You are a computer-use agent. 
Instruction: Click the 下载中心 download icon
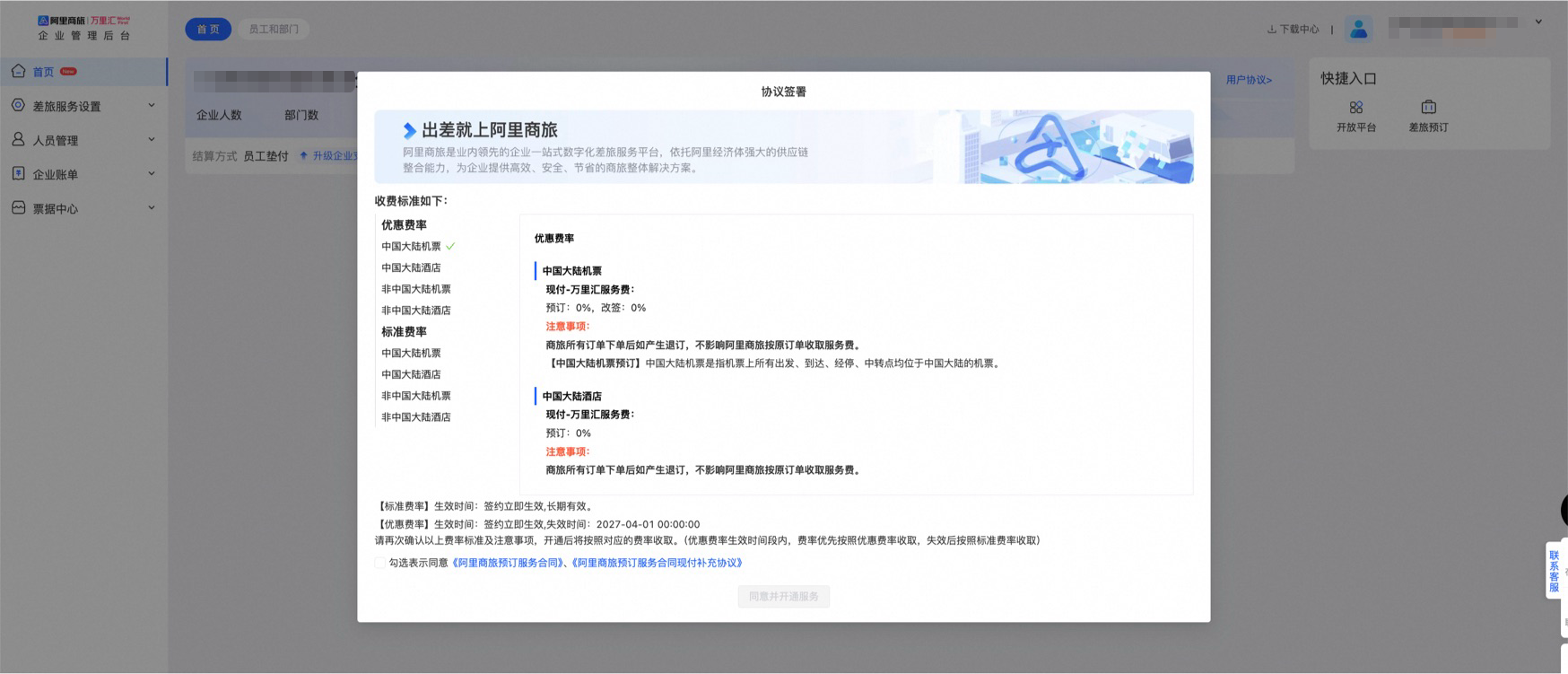(x=1271, y=30)
